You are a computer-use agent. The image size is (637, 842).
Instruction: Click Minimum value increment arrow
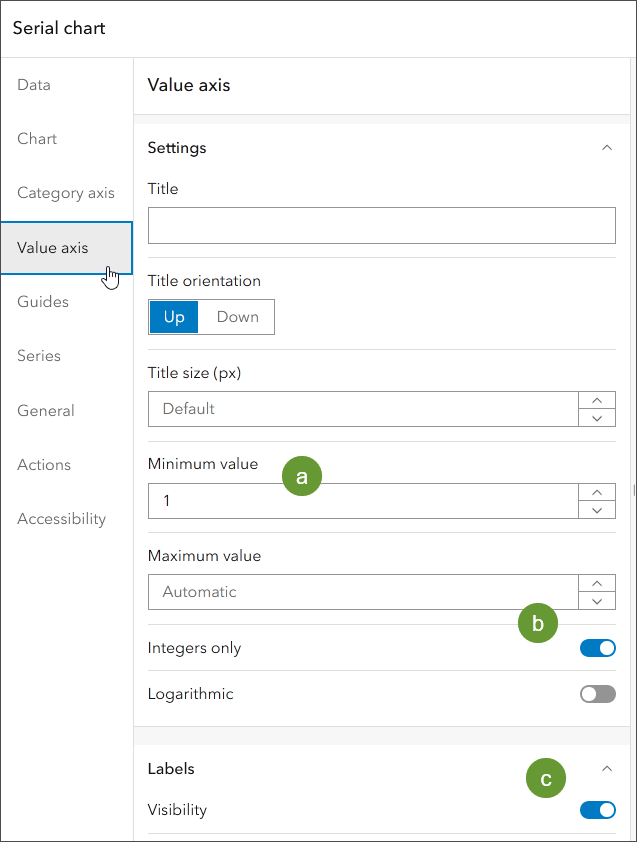click(x=597, y=492)
